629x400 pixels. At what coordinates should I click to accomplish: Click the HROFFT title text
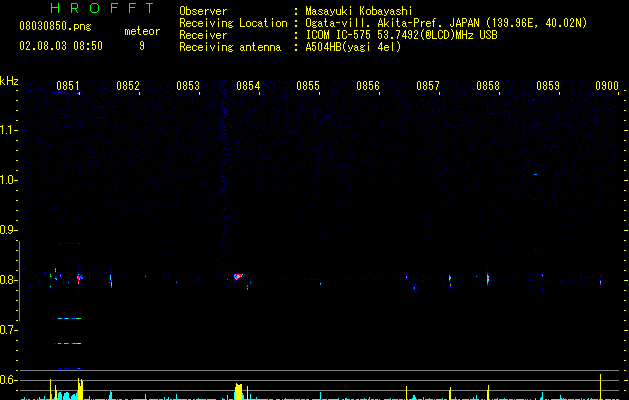pyautogui.click(x=103, y=8)
